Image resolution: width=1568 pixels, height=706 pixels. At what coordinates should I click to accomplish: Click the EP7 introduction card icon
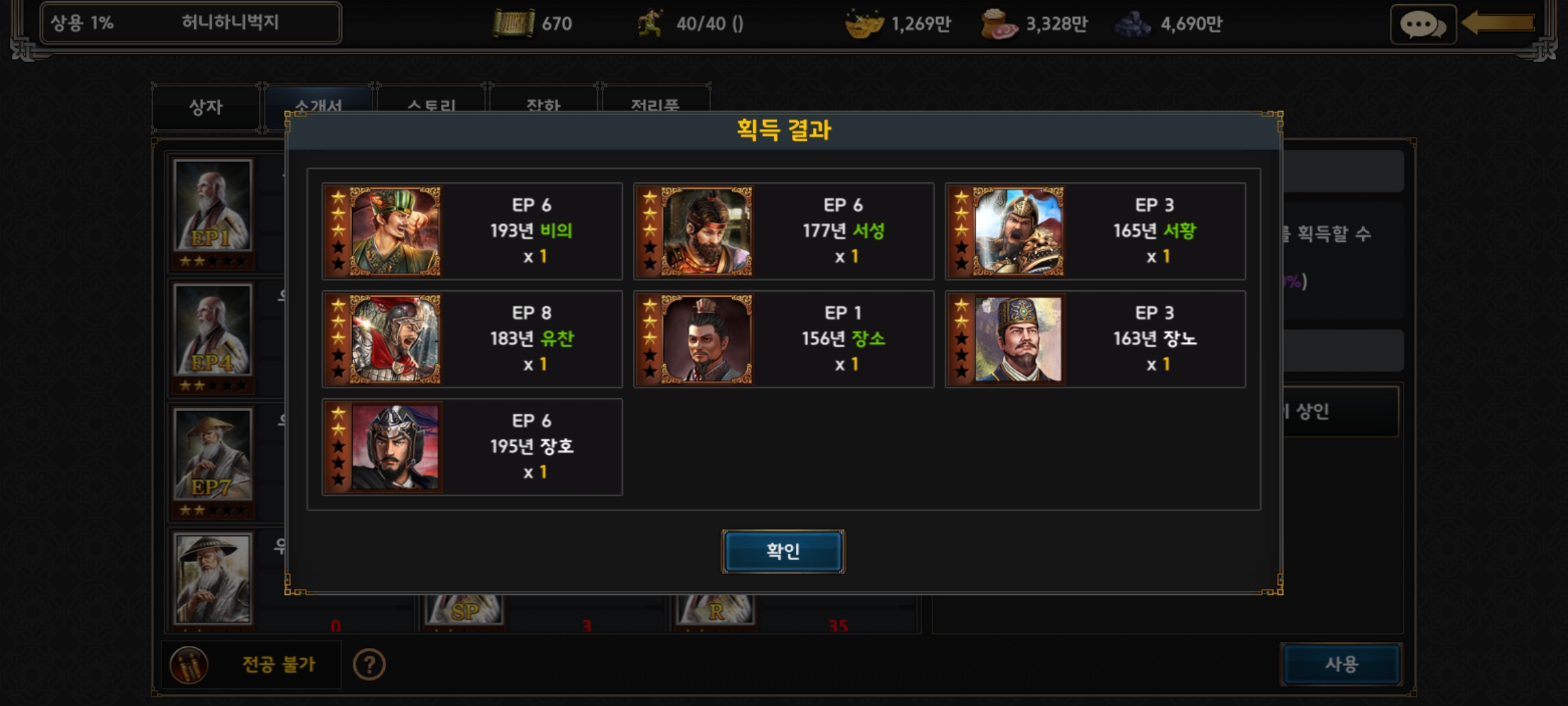[212, 454]
